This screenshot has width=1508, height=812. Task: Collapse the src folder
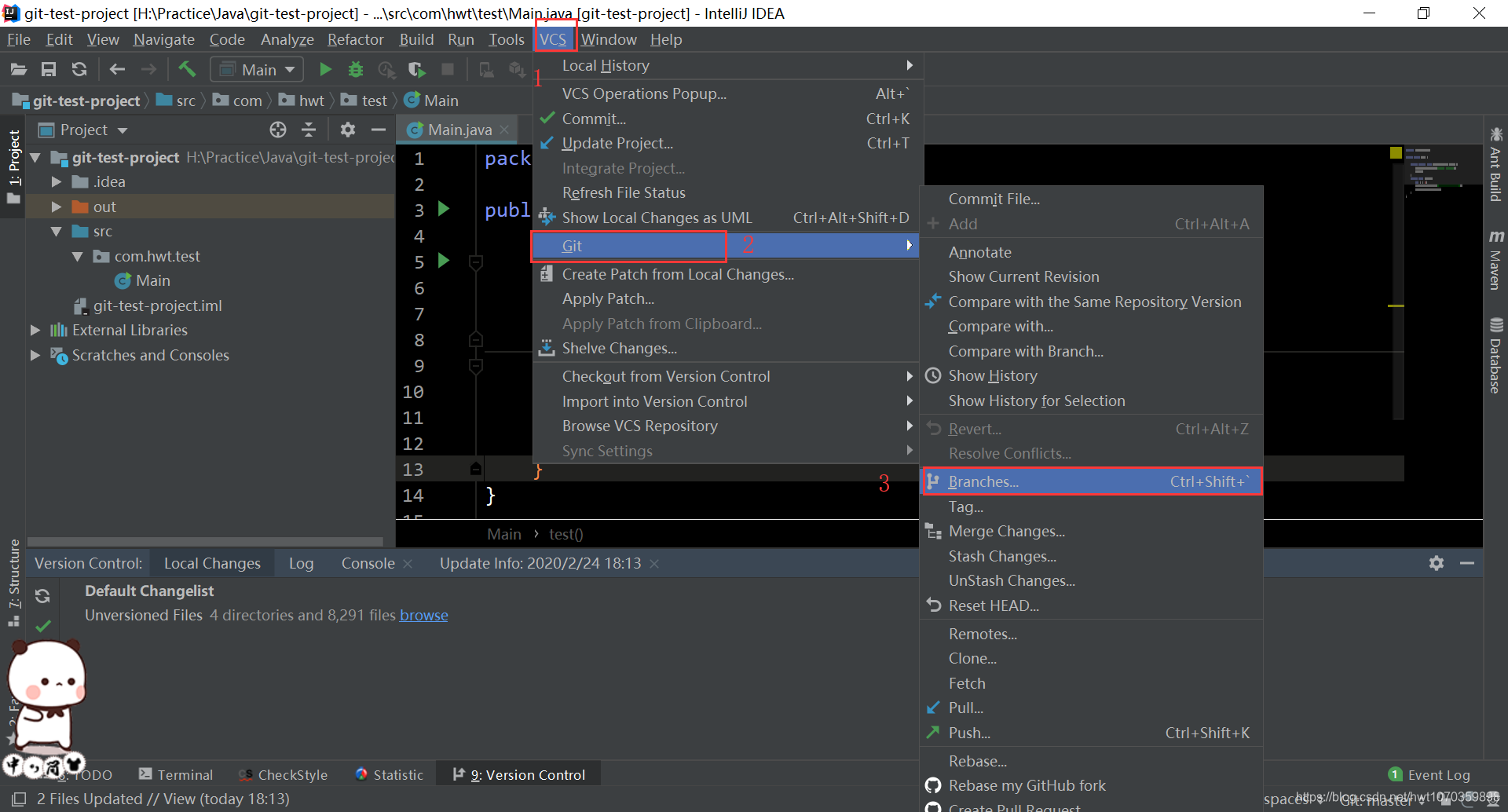click(57, 232)
